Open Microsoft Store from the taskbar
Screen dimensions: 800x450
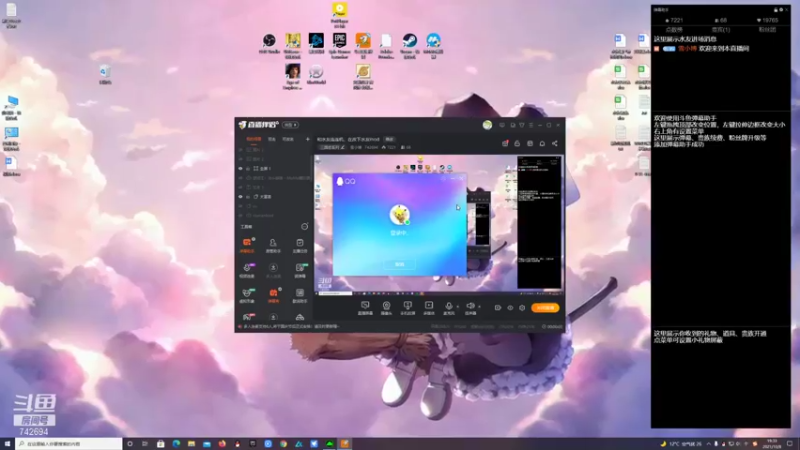(x=161, y=444)
